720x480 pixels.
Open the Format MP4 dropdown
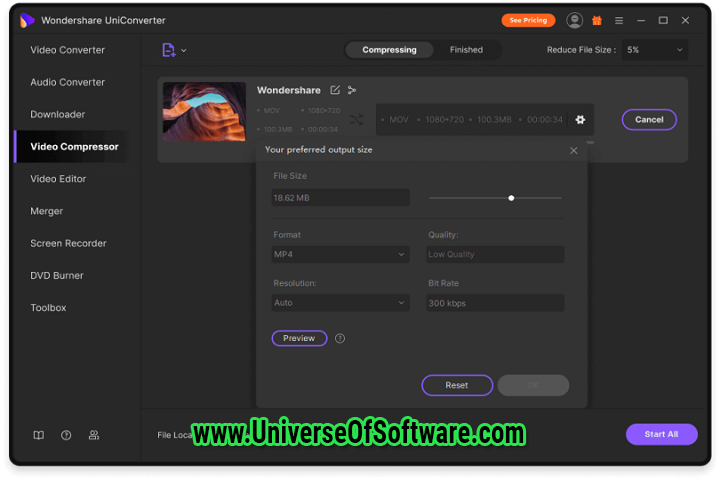(340, 254)
